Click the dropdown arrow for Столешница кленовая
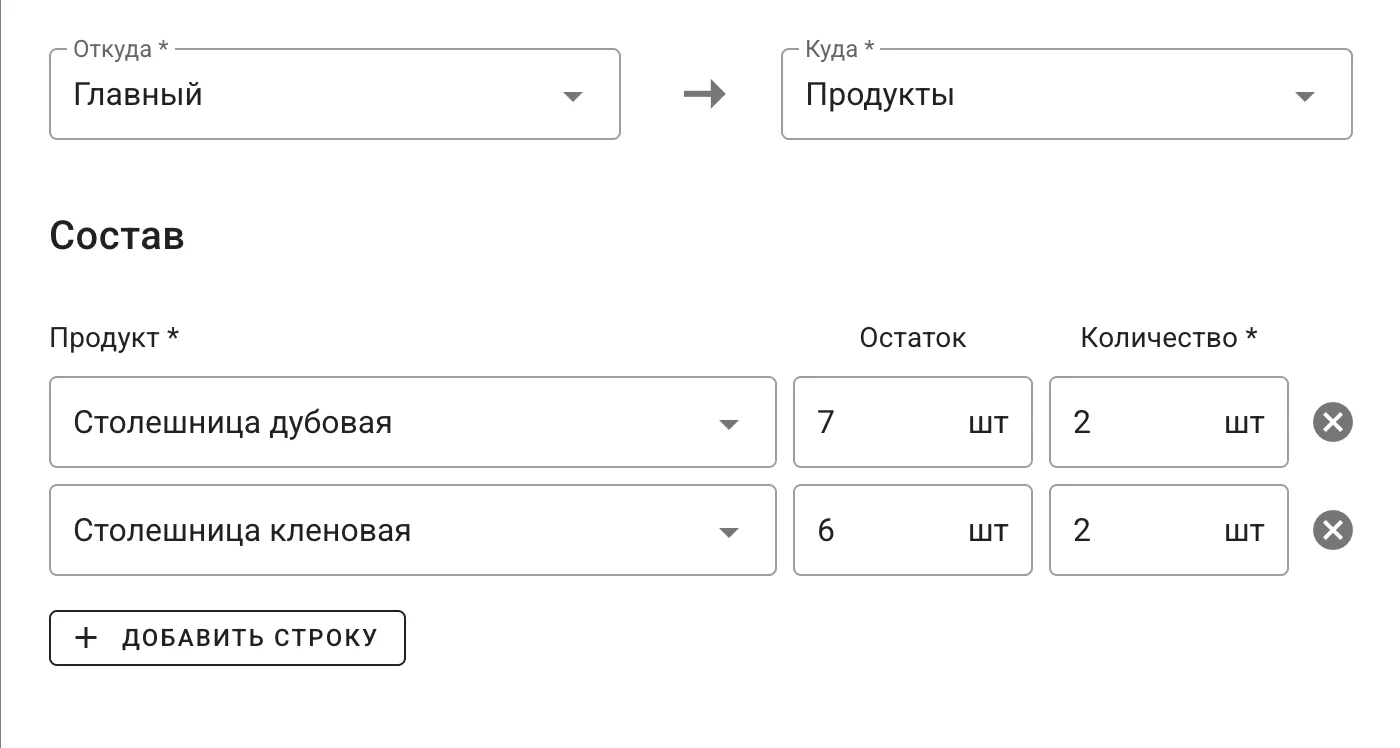The width and height of the screenshot is (1400, 748). pos(729,530)
